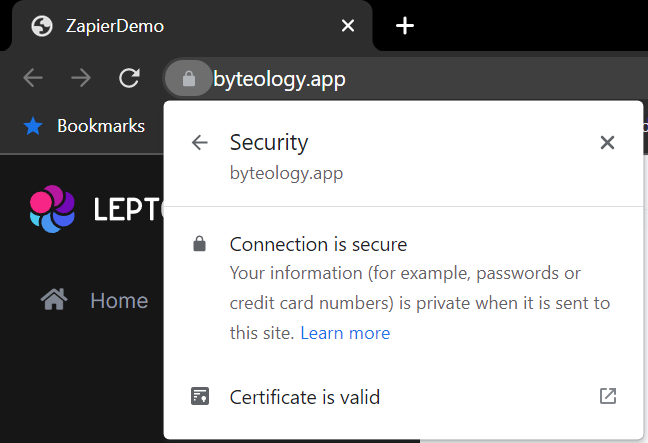648x443 pixels.
Task: Click the lock site-info icon in address bar
Action: point(188,78)
